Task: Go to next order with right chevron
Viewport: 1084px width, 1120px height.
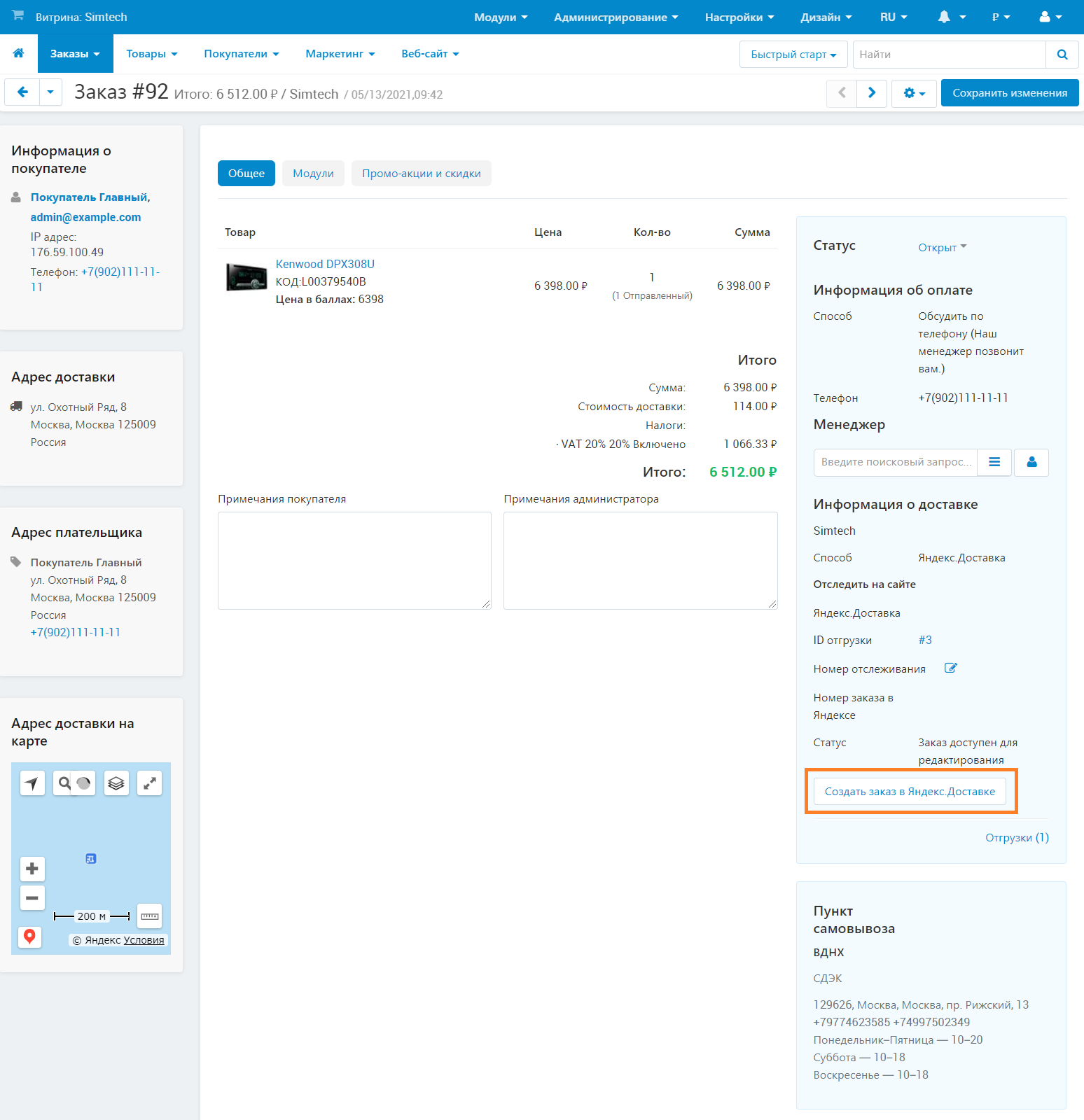Action: 872,93
